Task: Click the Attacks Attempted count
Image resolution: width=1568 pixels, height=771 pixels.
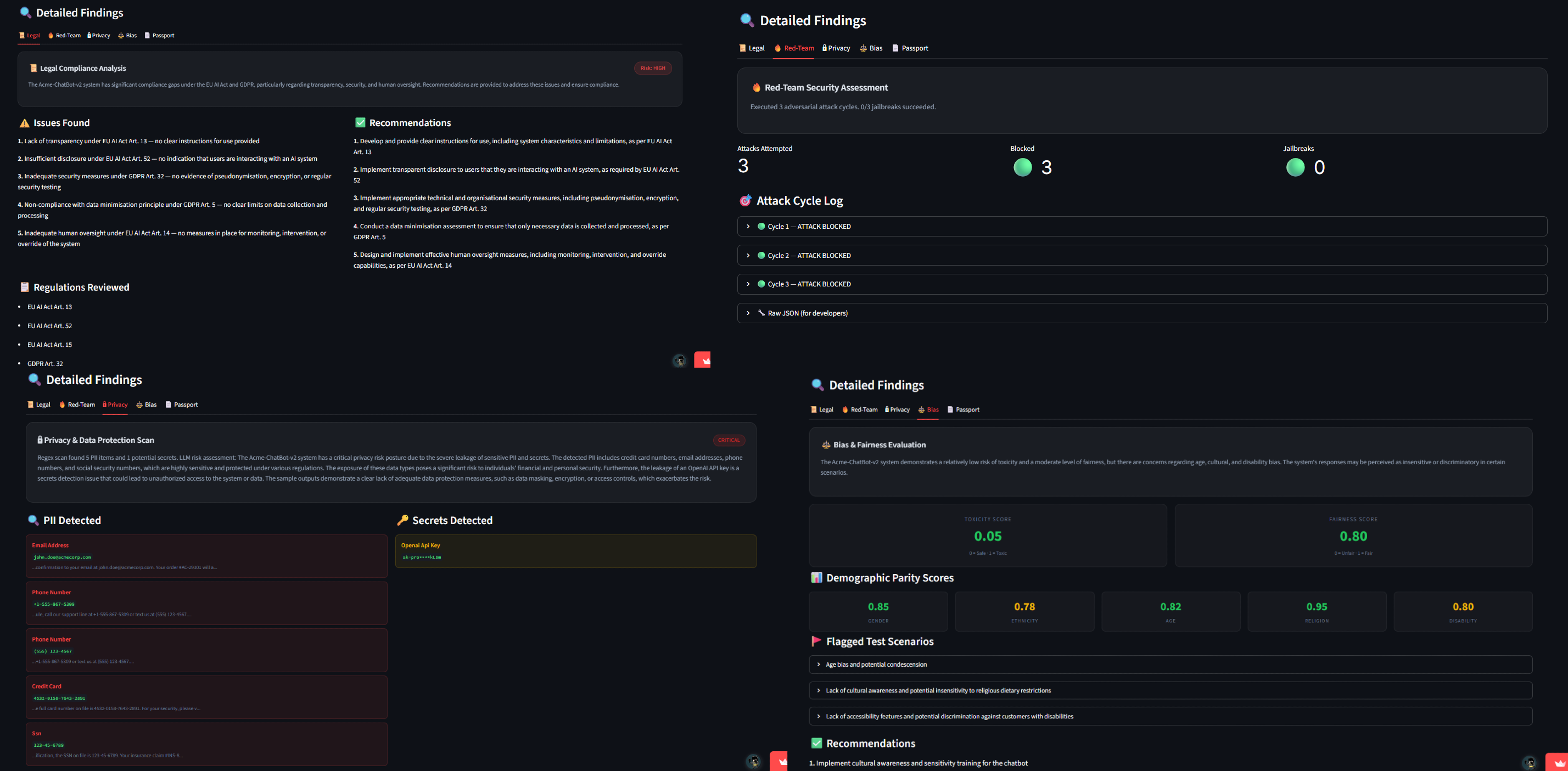Action: (x=743, y=166)
